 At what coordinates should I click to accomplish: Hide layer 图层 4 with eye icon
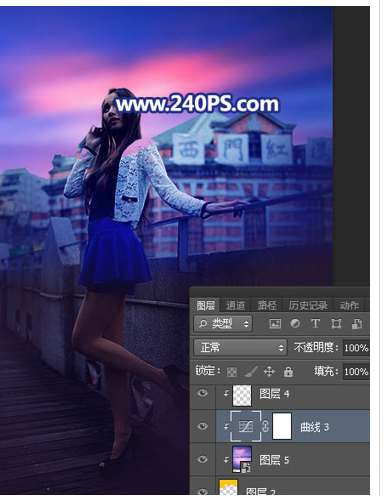click(x=202, y=393)
